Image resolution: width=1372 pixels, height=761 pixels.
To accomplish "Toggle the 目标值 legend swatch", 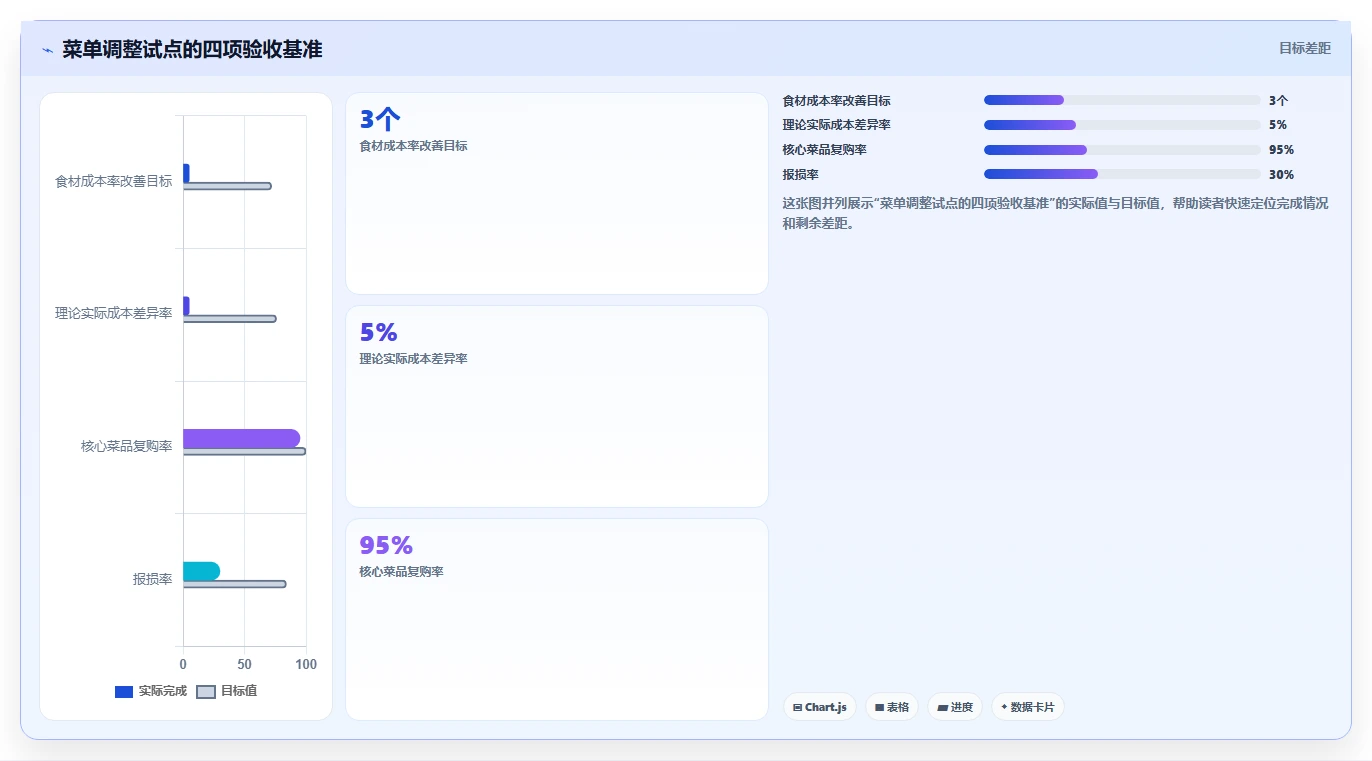I will (x=206, y=692).
